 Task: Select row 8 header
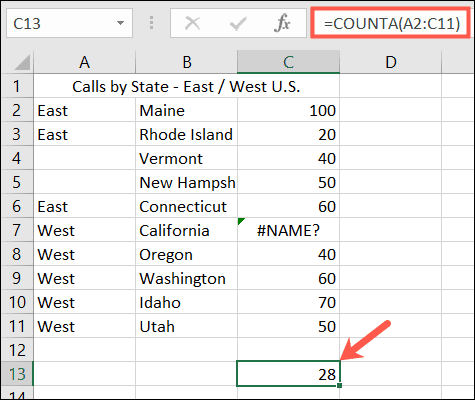click(x=17, y=254)
